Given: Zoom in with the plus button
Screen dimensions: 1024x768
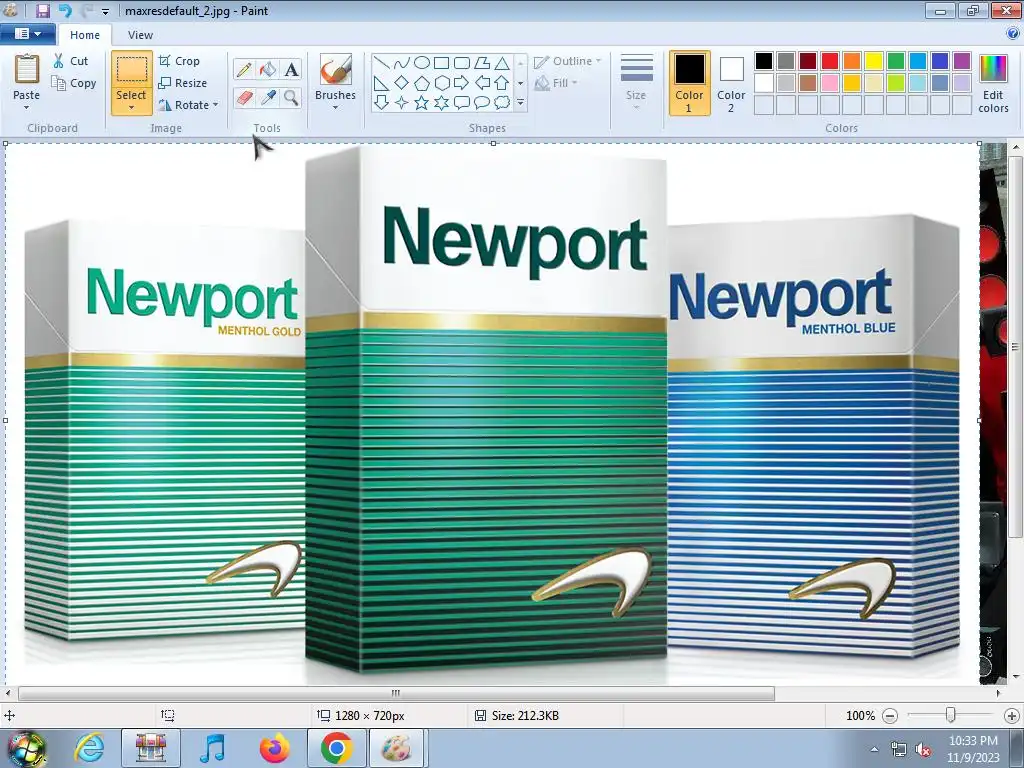Looking at the screenshot, I should [1012, 716].
